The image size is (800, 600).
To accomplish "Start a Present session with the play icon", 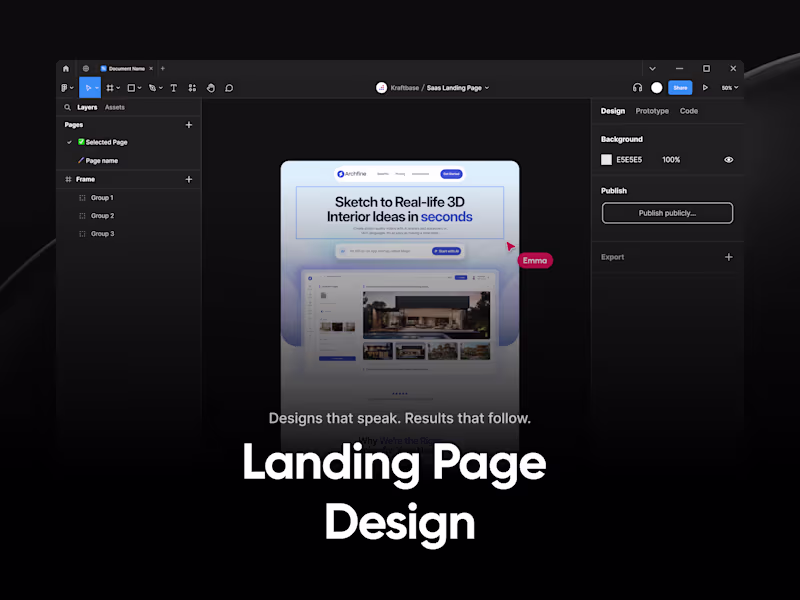I will click(705, 88).
